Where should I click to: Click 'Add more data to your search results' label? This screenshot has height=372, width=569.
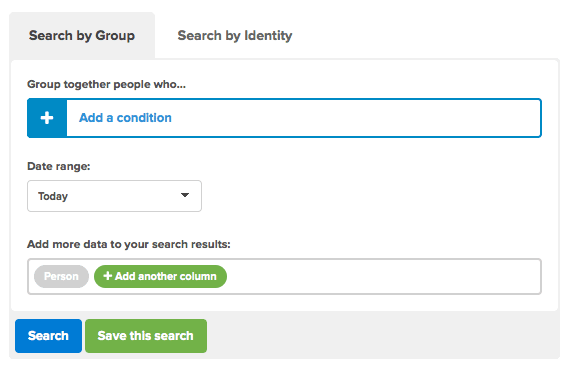[128, 244]
